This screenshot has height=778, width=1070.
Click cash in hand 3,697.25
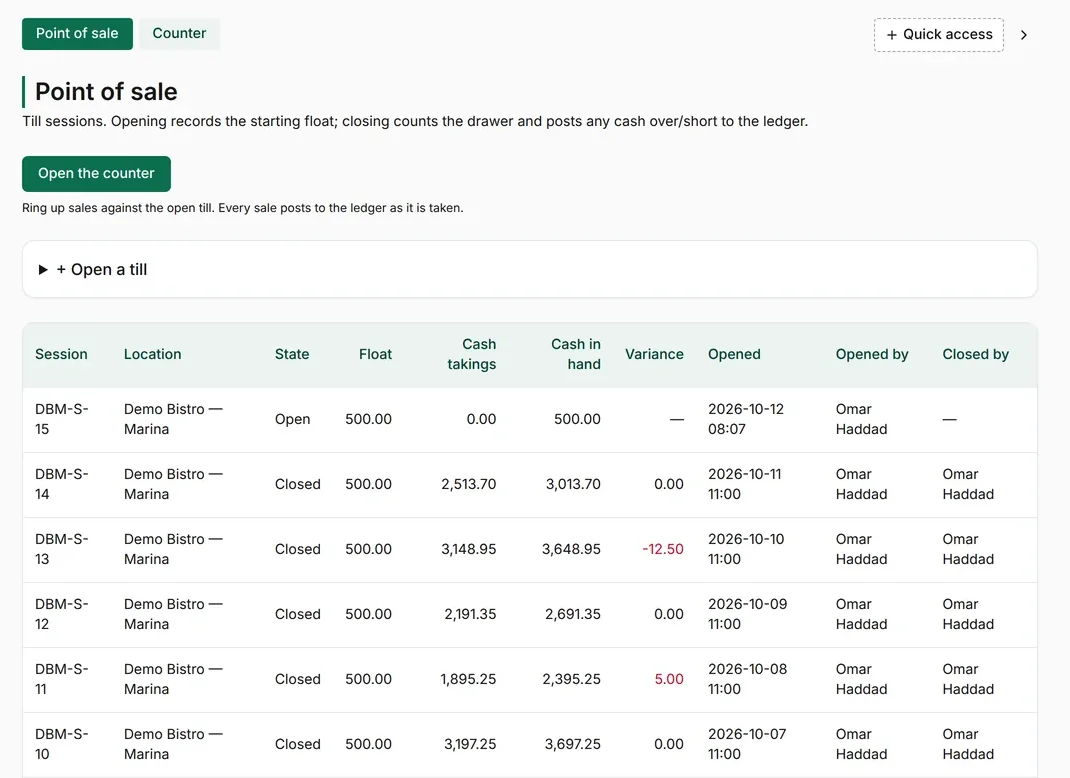pos(573,744)
